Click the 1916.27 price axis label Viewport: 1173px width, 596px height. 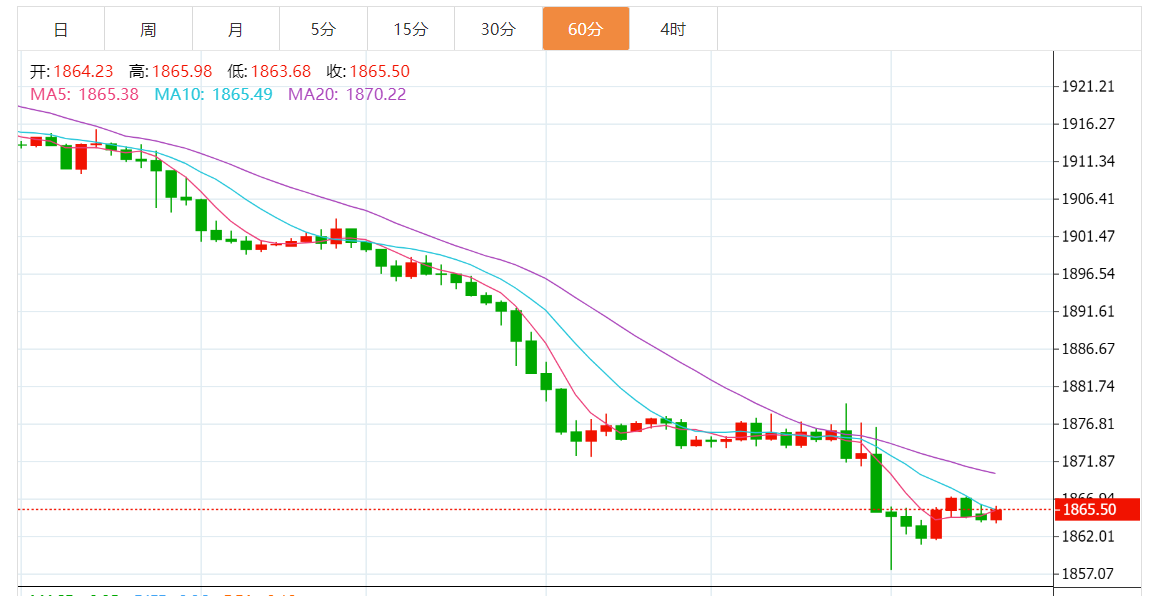click(1088, 124)
